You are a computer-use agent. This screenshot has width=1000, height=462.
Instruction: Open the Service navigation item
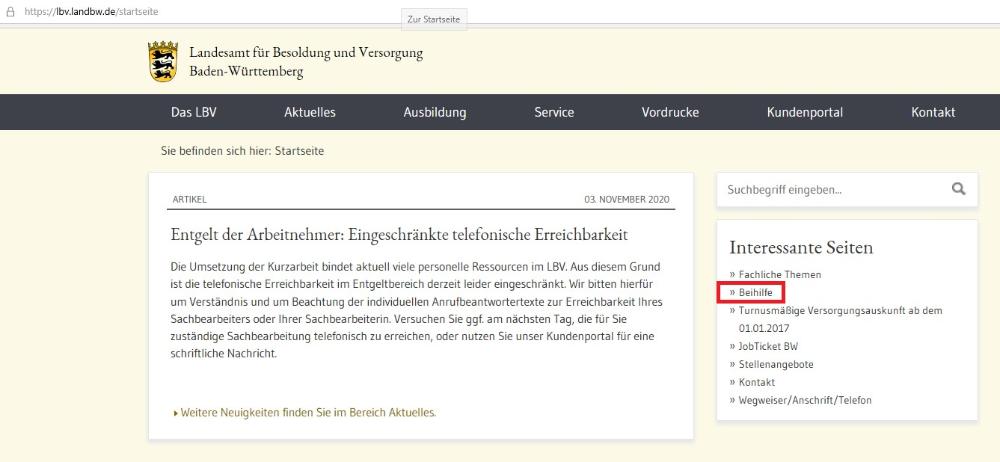pos(554,112)
